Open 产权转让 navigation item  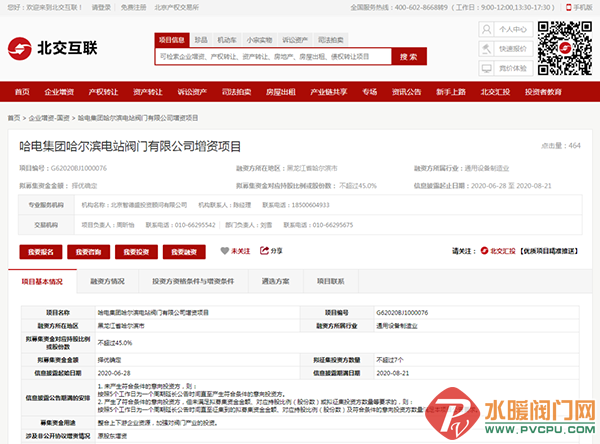(x=103, y=92)
